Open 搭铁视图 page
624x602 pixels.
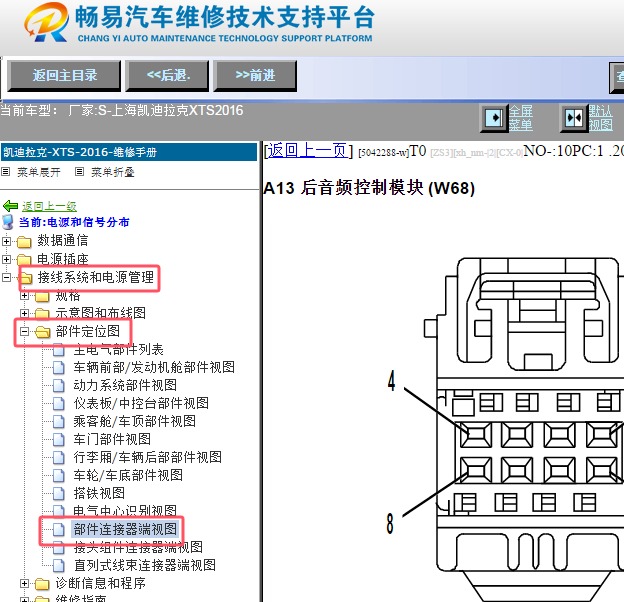pyautogui.click(x=99, y=493)
